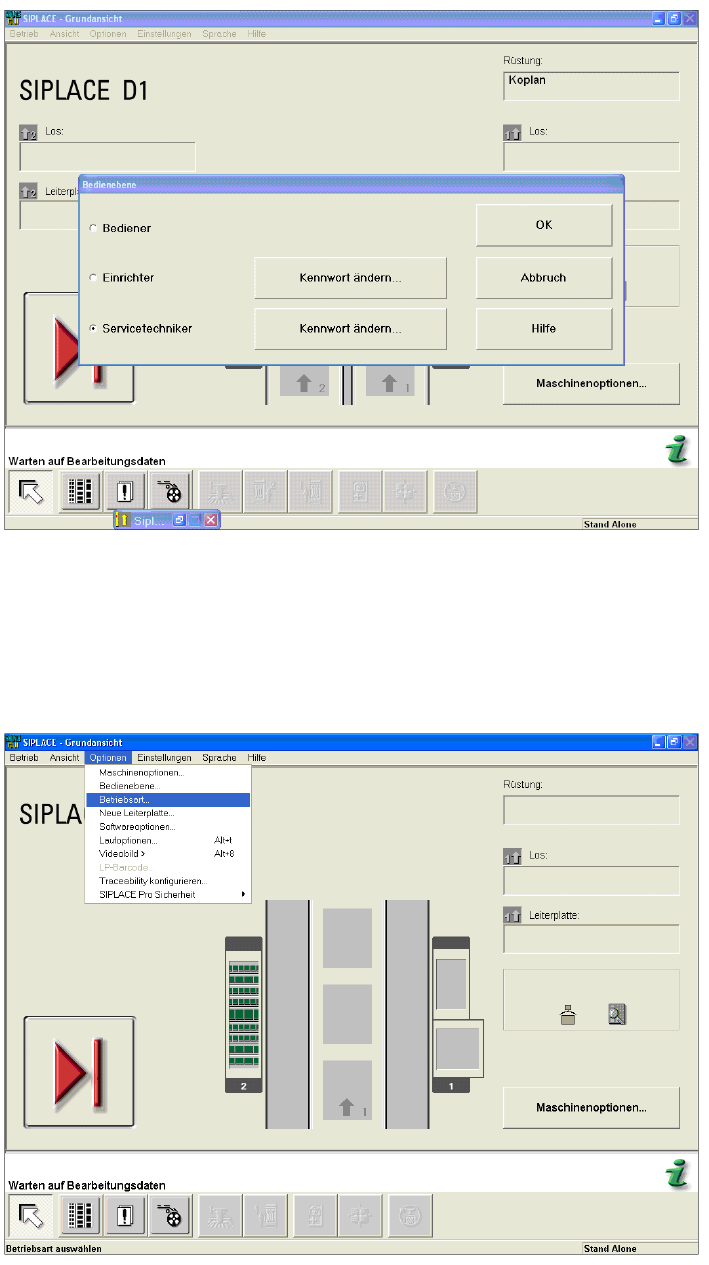Close the minimized Sipl... child window
The height and width of the screenshot is (1265, 709).
pos(211,520)
